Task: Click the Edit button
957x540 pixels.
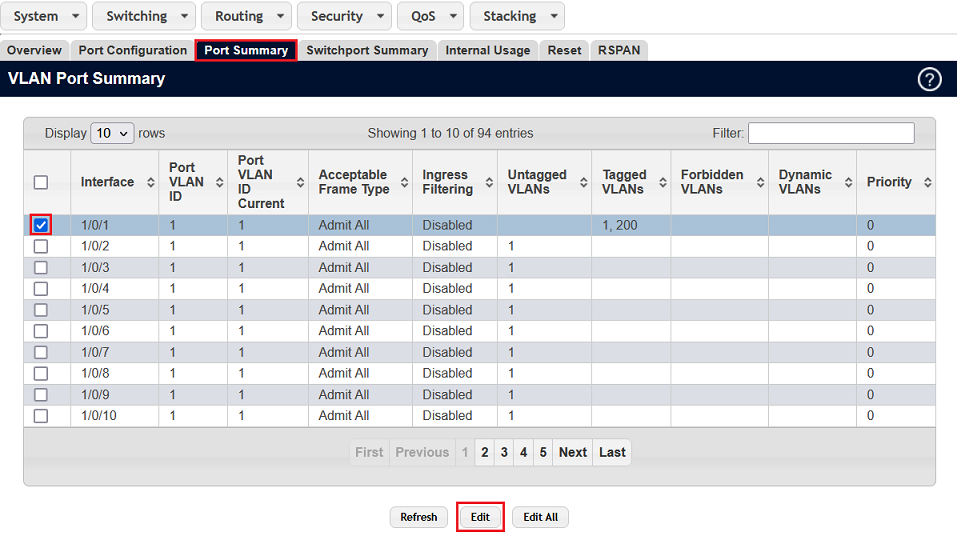Action: click(480, 517)
